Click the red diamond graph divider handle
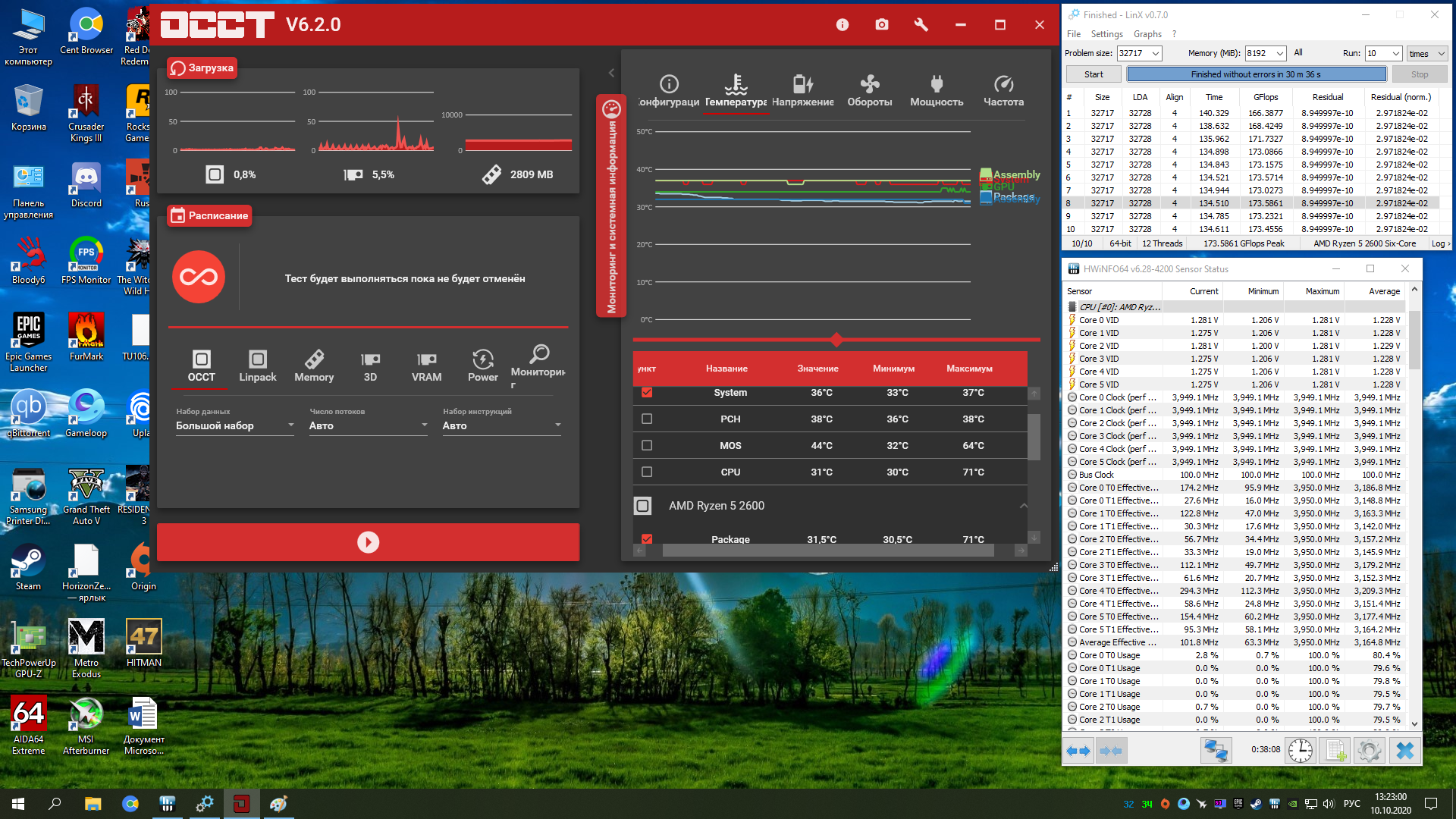1456x819 pixels. 836,340
